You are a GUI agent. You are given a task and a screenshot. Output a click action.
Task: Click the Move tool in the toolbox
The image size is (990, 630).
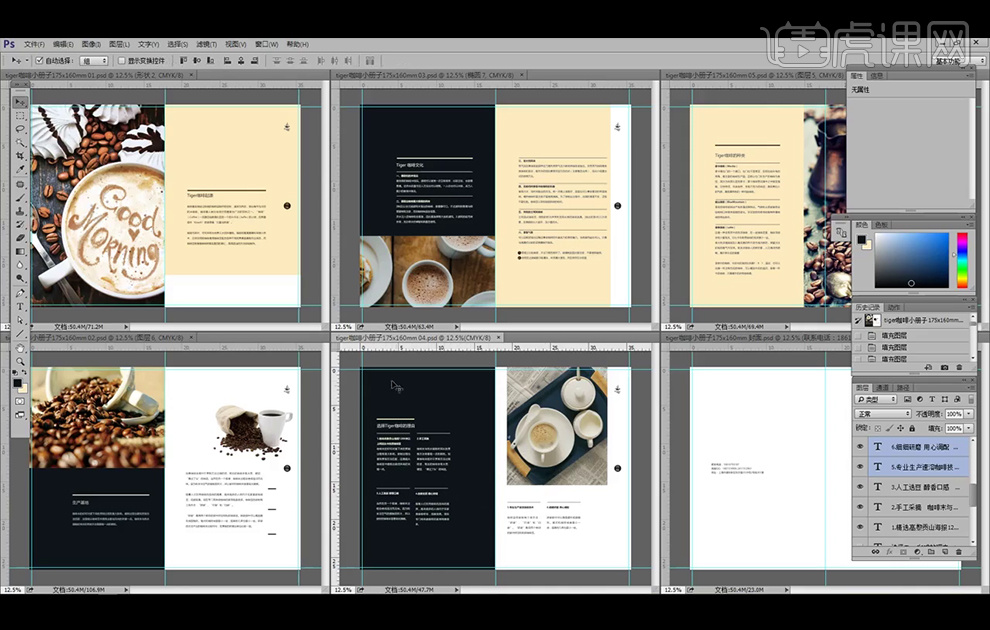20,102
